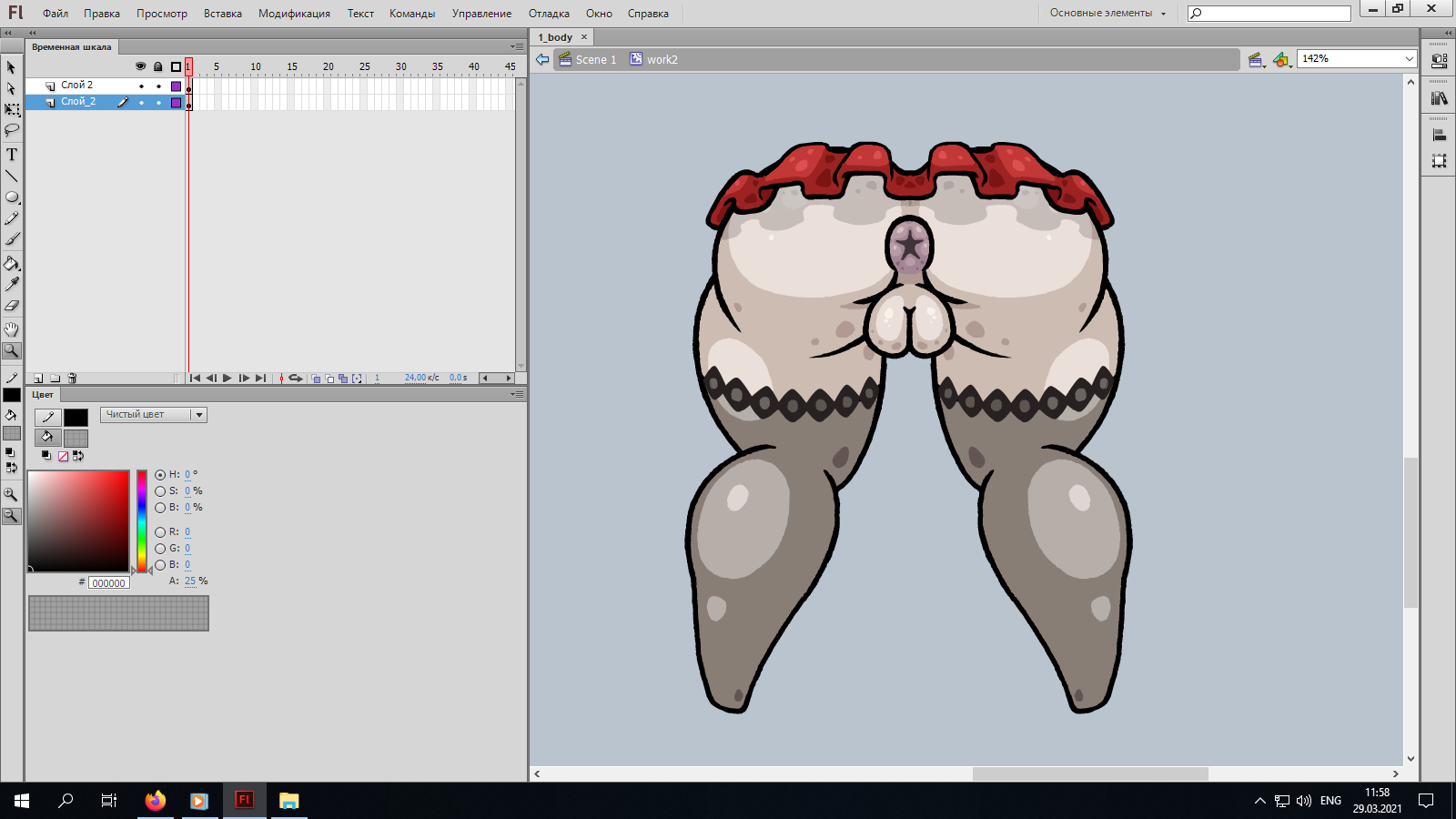The height and width of the screenshot is (819, 1456).
Task: Lock all layers using padlock header
Action: 158,66
